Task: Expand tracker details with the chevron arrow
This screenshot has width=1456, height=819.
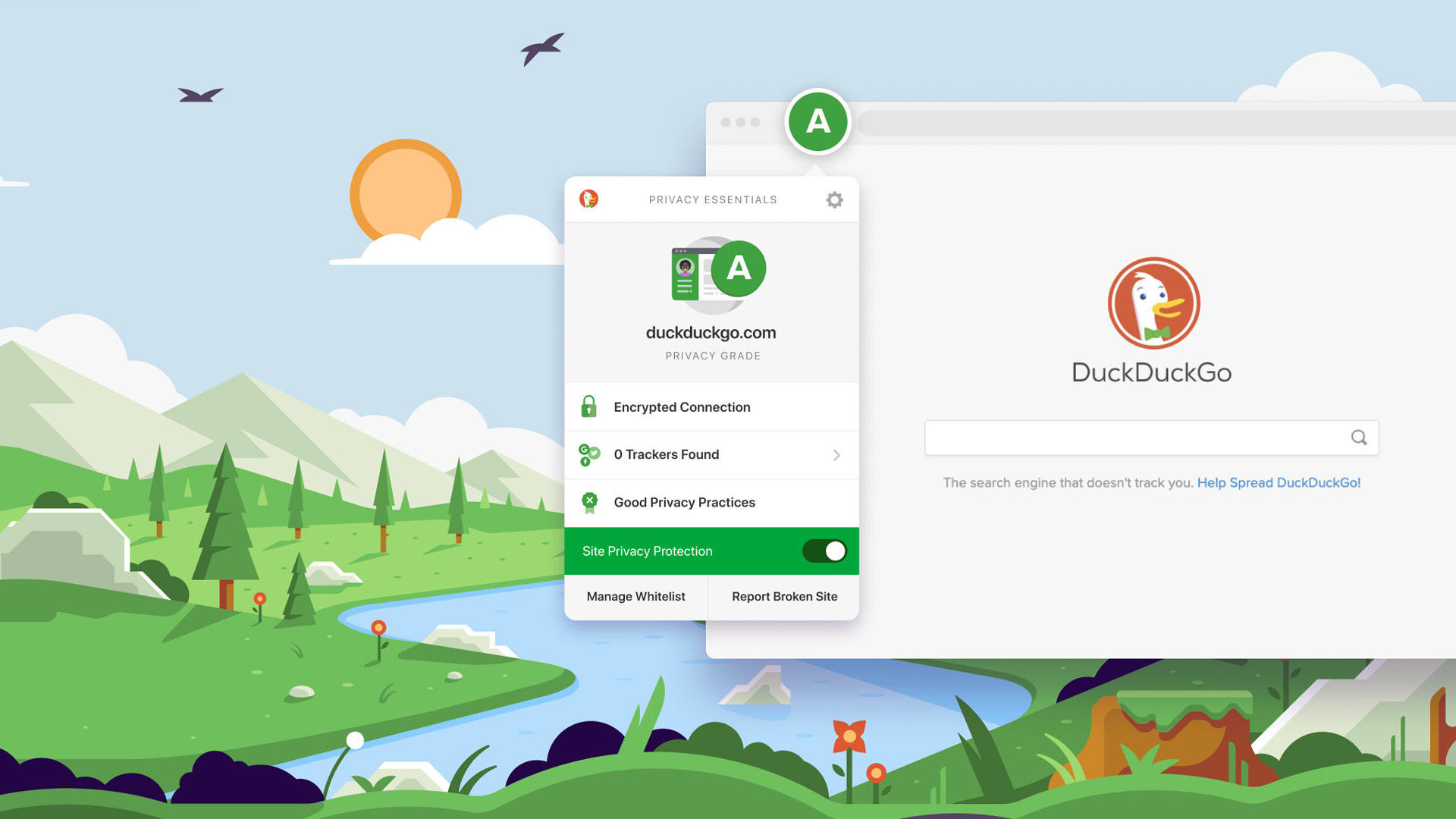Action: [x=835, y=455]
